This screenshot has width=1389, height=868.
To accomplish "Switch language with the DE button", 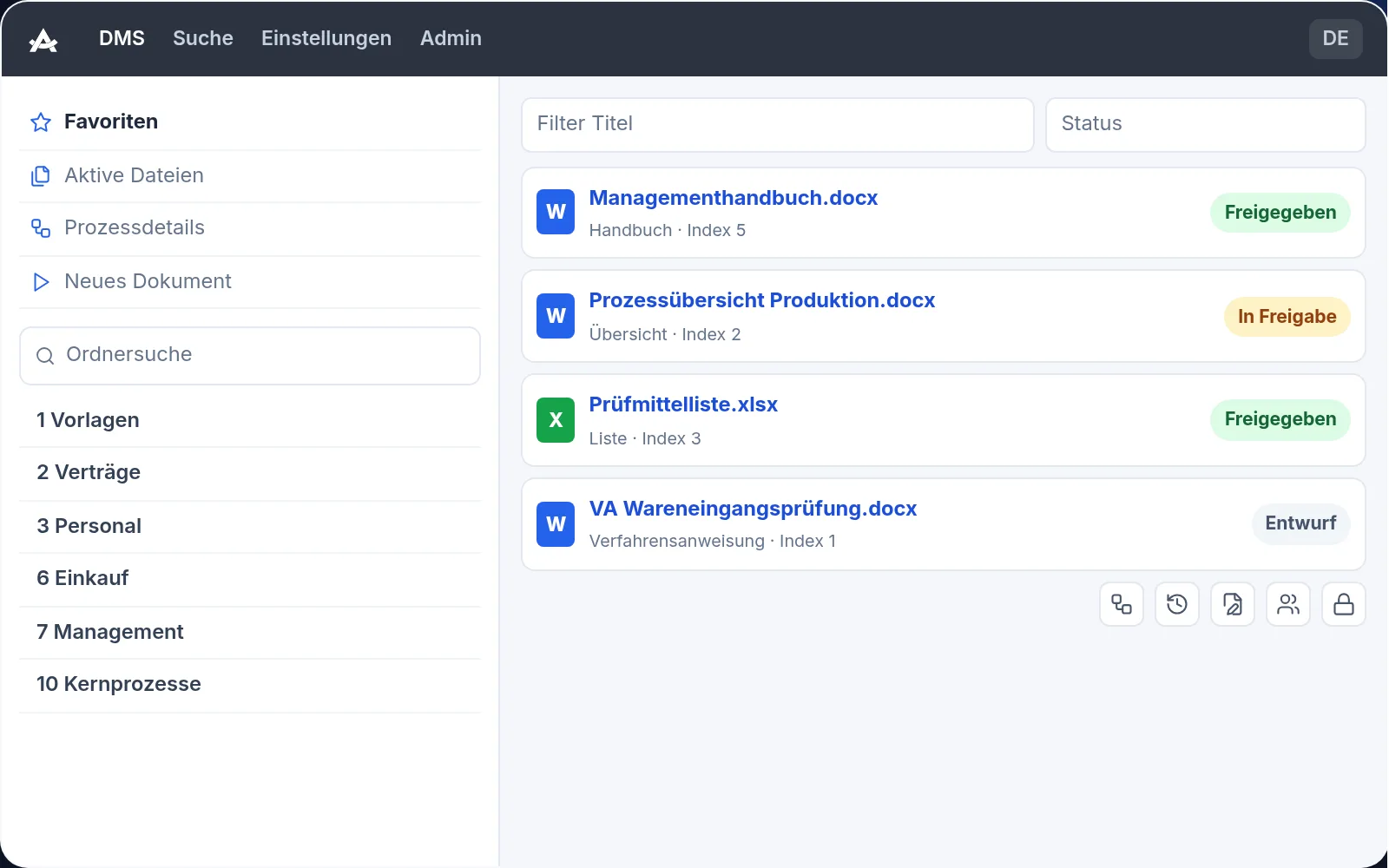I will [1335, 38].
